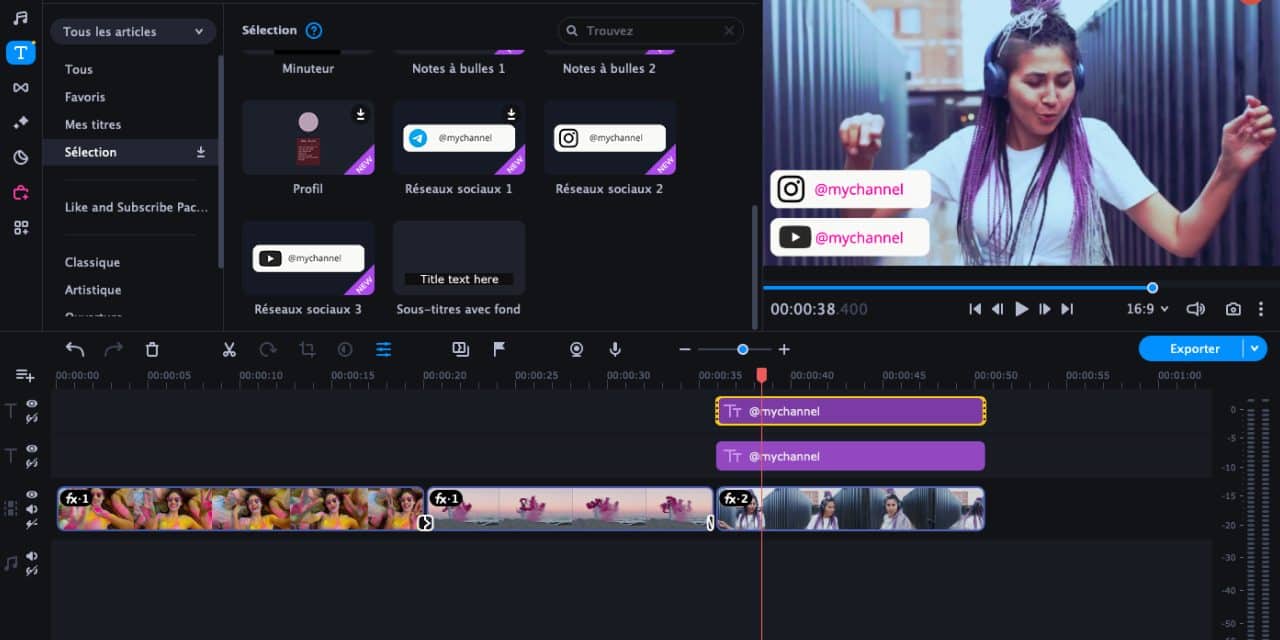Mute the audio track speaker icon
The width and height of the screenshot is (1280, 640).
pyautogui.click(x=32, y=556)
